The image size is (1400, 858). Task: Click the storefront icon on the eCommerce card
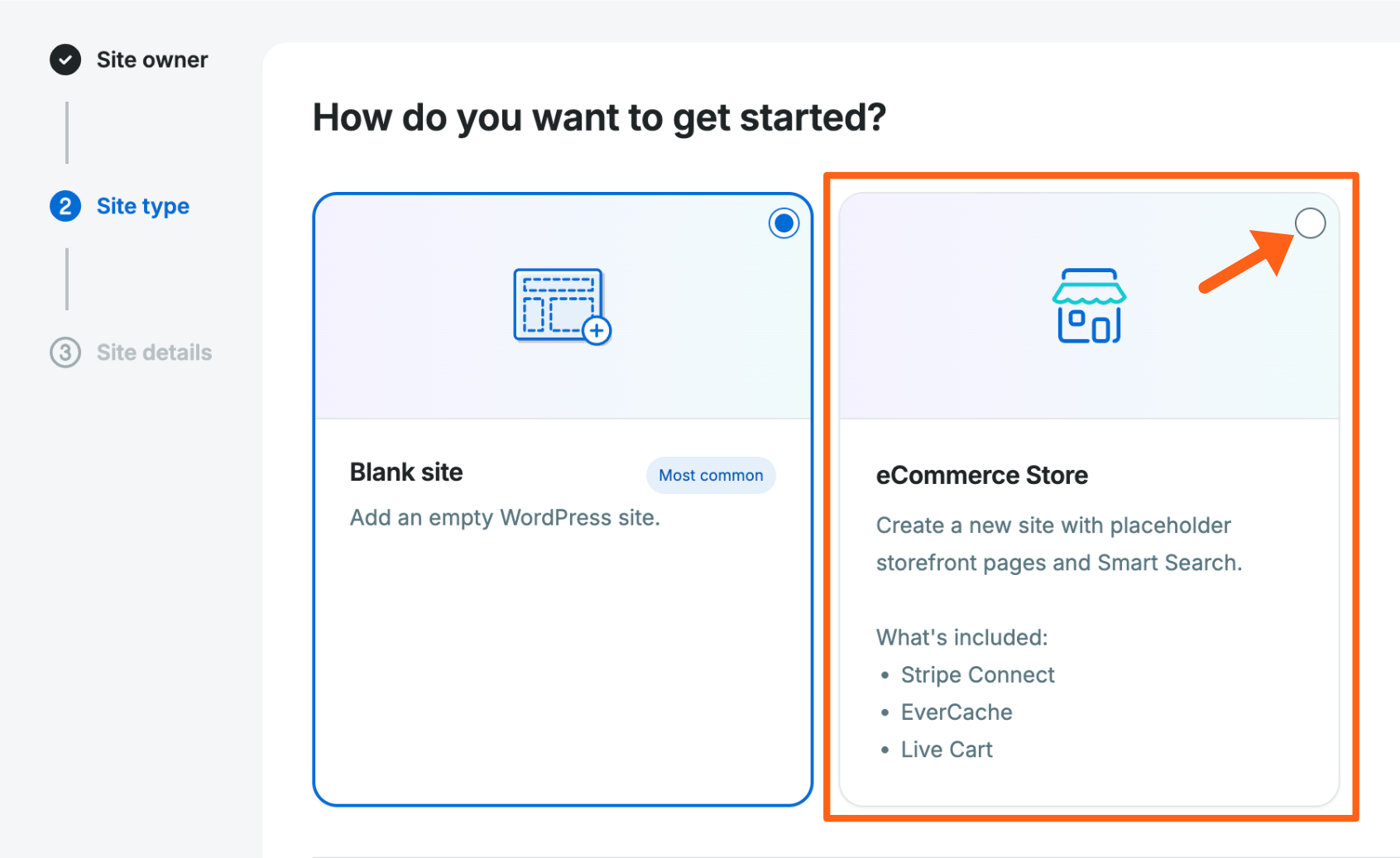pyautogui.click(x=1088, y=304)
